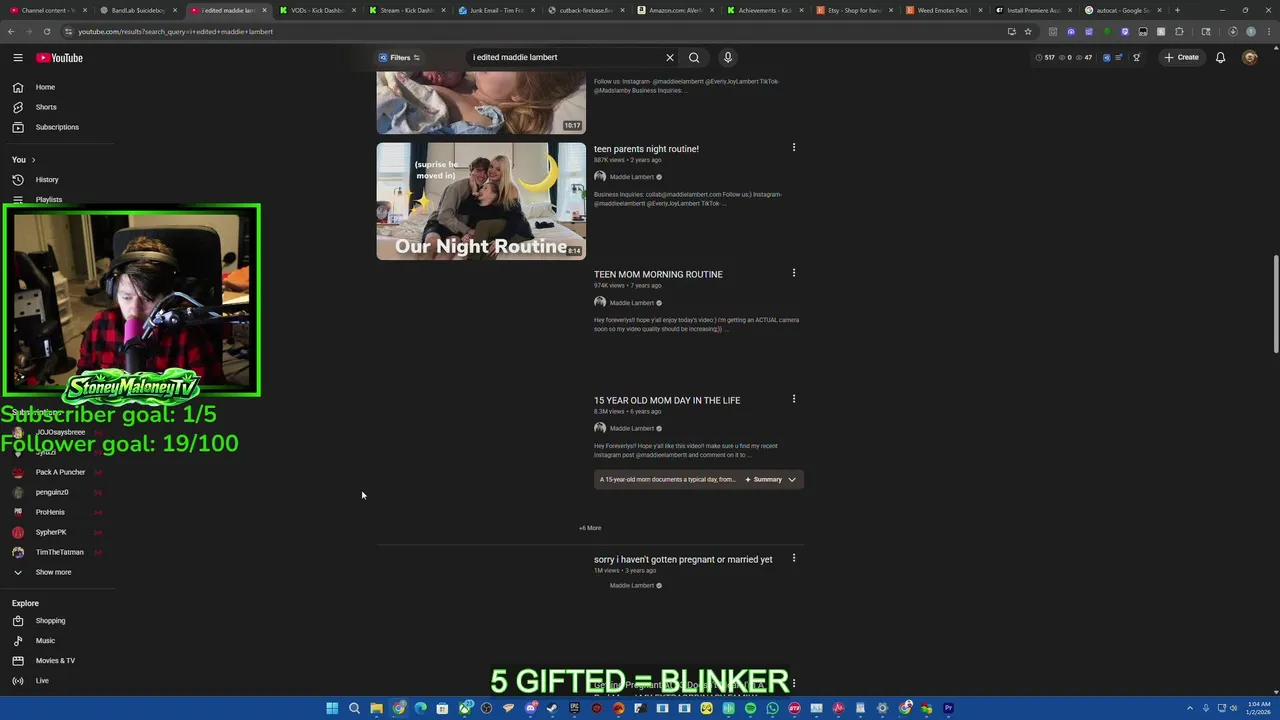Expand Show more subscriptions

[54, 572]
